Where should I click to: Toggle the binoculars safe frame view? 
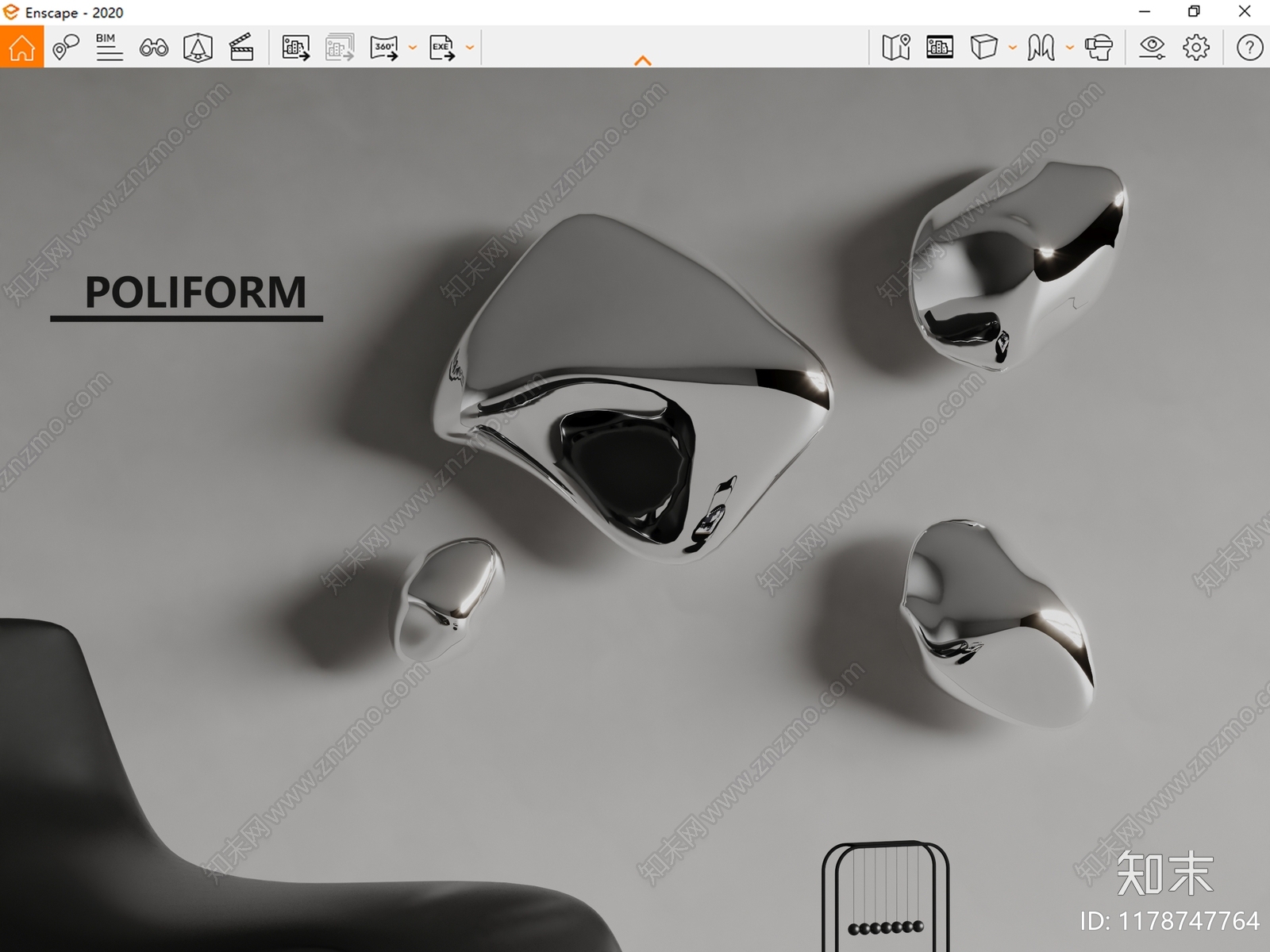[x=153, y=48]
